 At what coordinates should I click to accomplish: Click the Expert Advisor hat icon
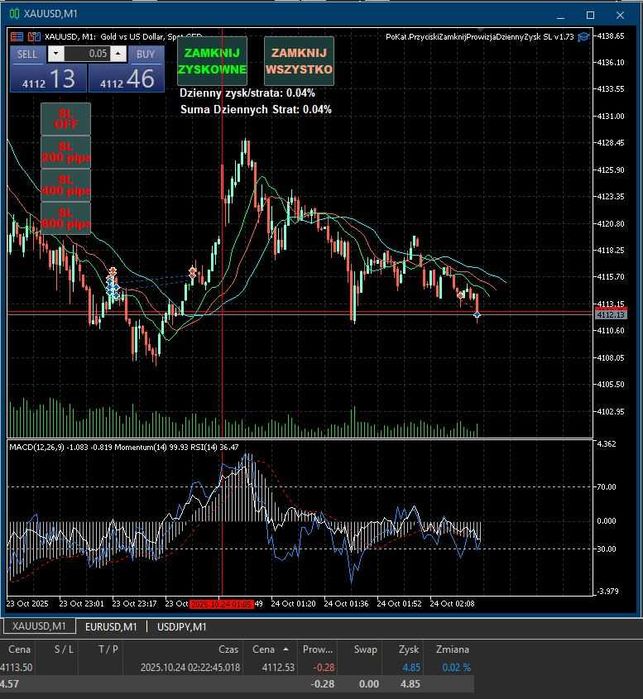point(584,37)
